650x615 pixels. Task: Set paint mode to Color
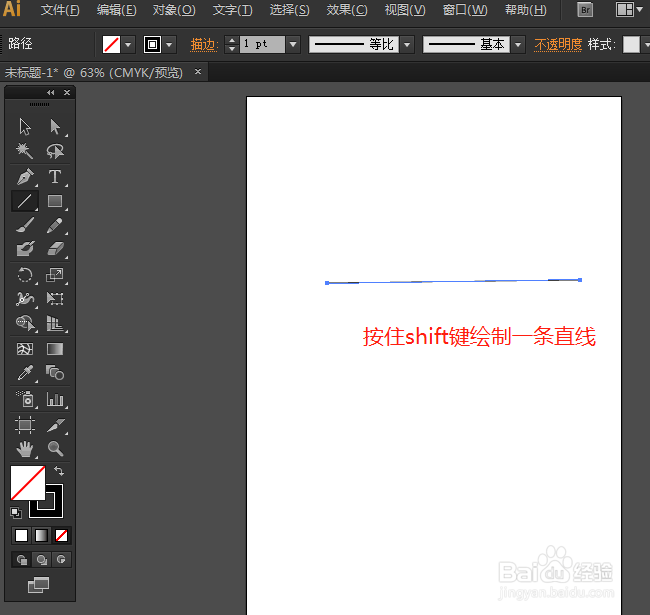22,535
